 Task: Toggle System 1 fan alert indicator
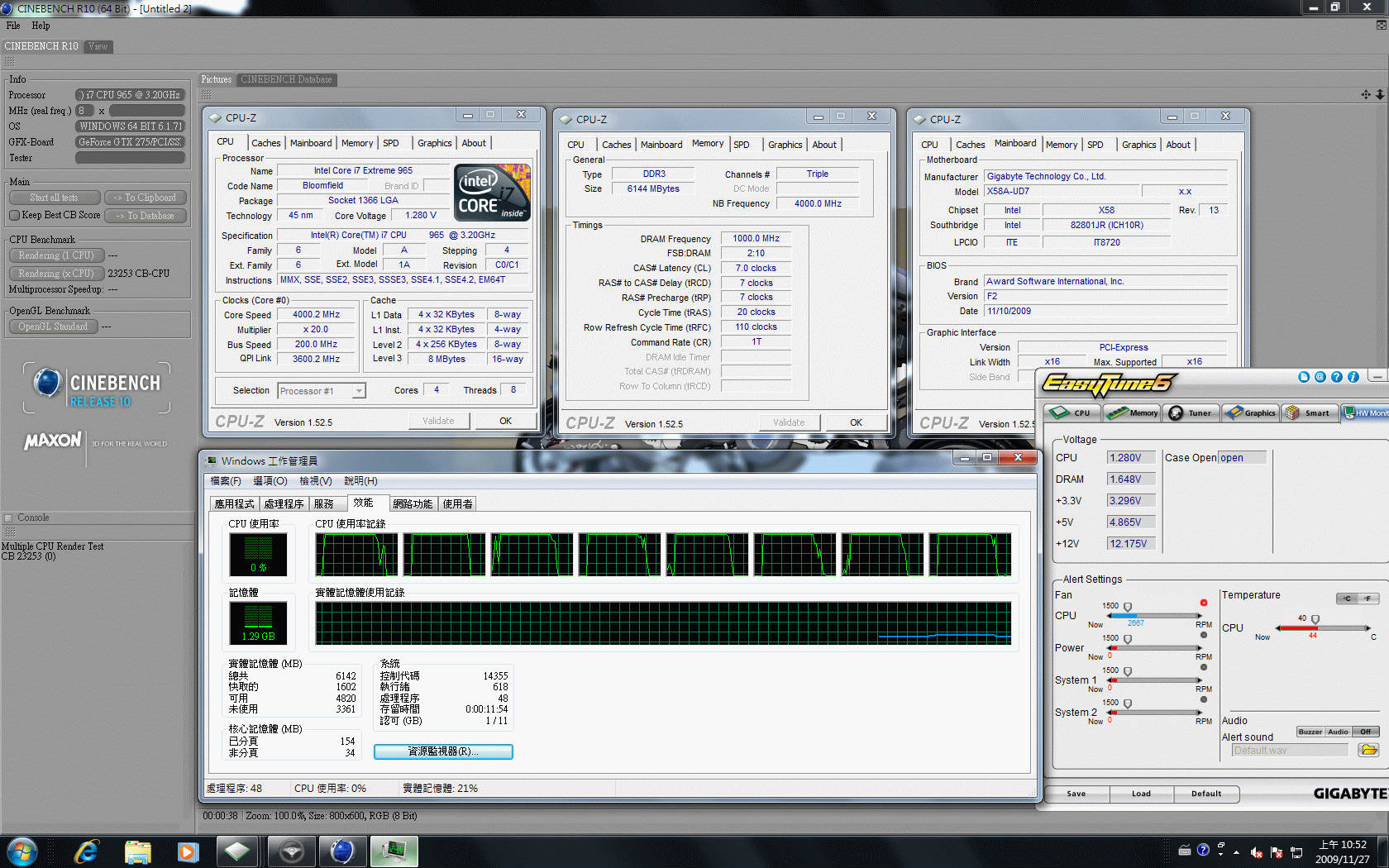1204,667
